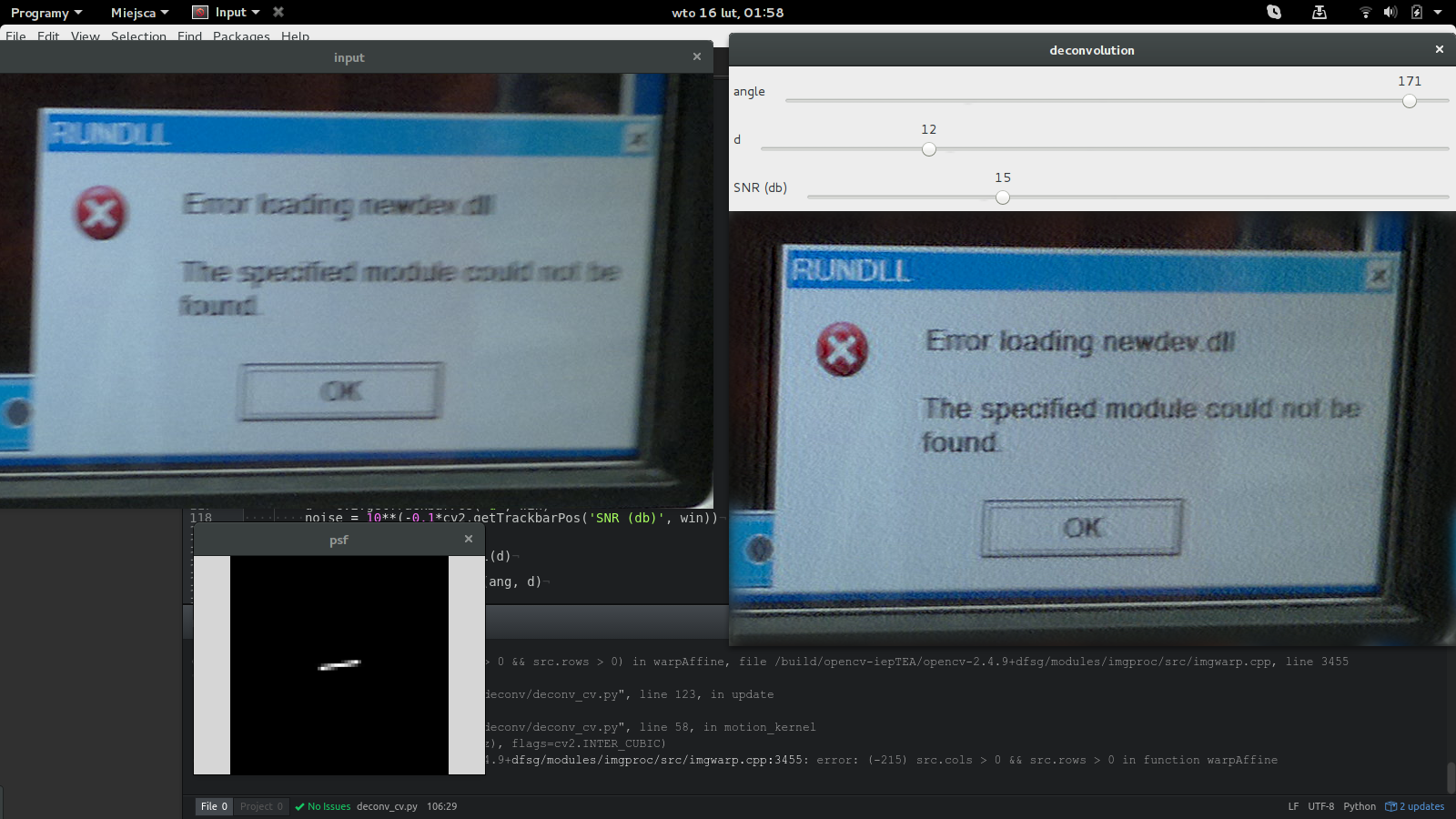Open the Help menu in Atom
The image size is (1456, 819).
[x=295, y=36]
